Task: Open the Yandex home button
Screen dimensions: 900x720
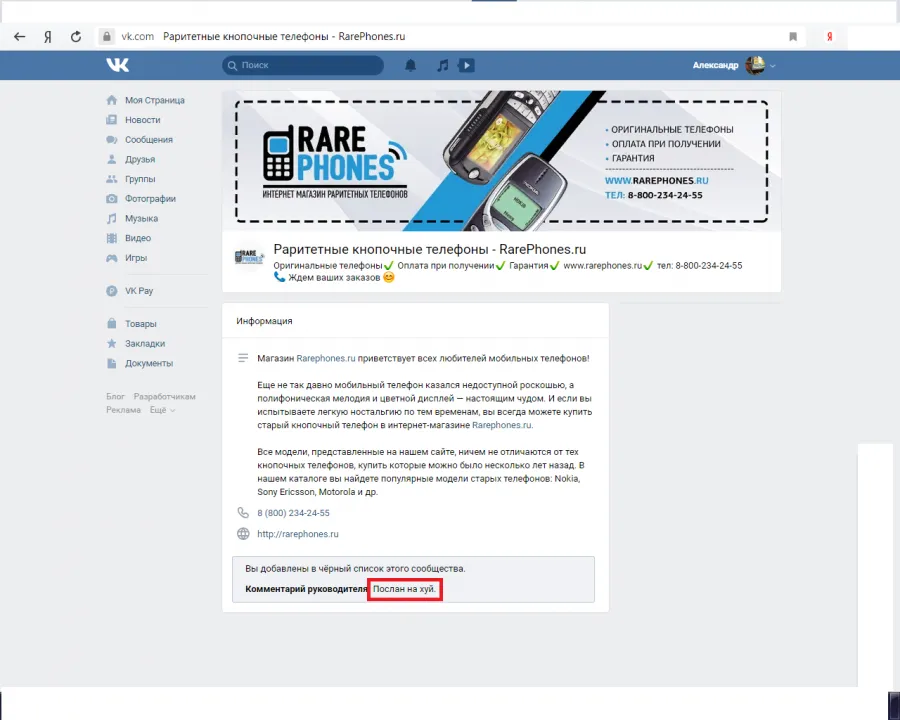Action: click(x=48, y=37)
